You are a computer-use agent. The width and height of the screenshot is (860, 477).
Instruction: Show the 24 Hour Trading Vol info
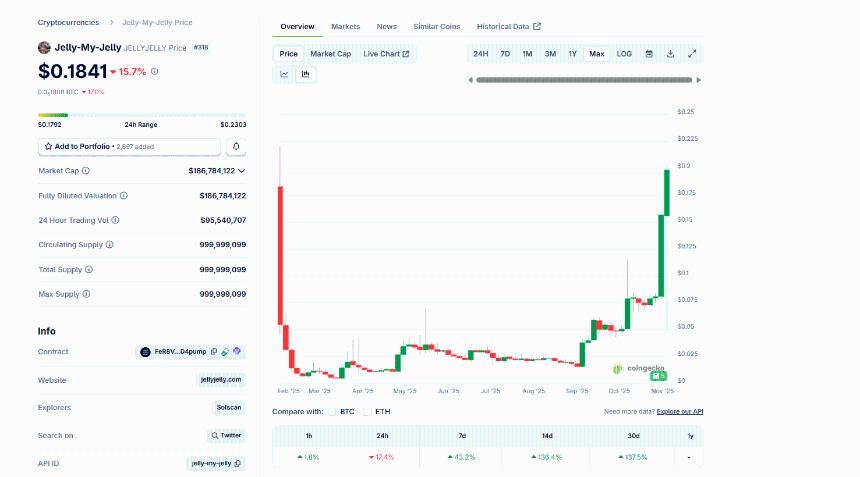[116, 220]
